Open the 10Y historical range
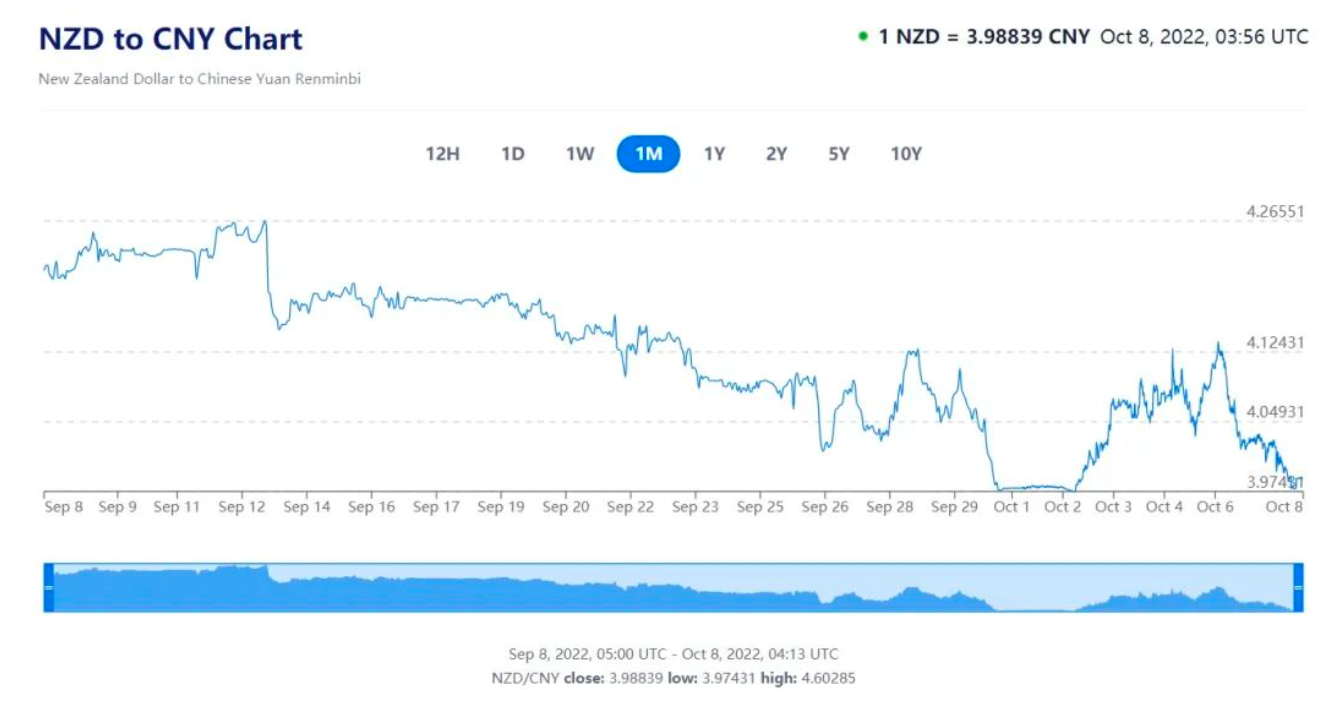This screenshot has width=1332, height=702. click(906, 154)
